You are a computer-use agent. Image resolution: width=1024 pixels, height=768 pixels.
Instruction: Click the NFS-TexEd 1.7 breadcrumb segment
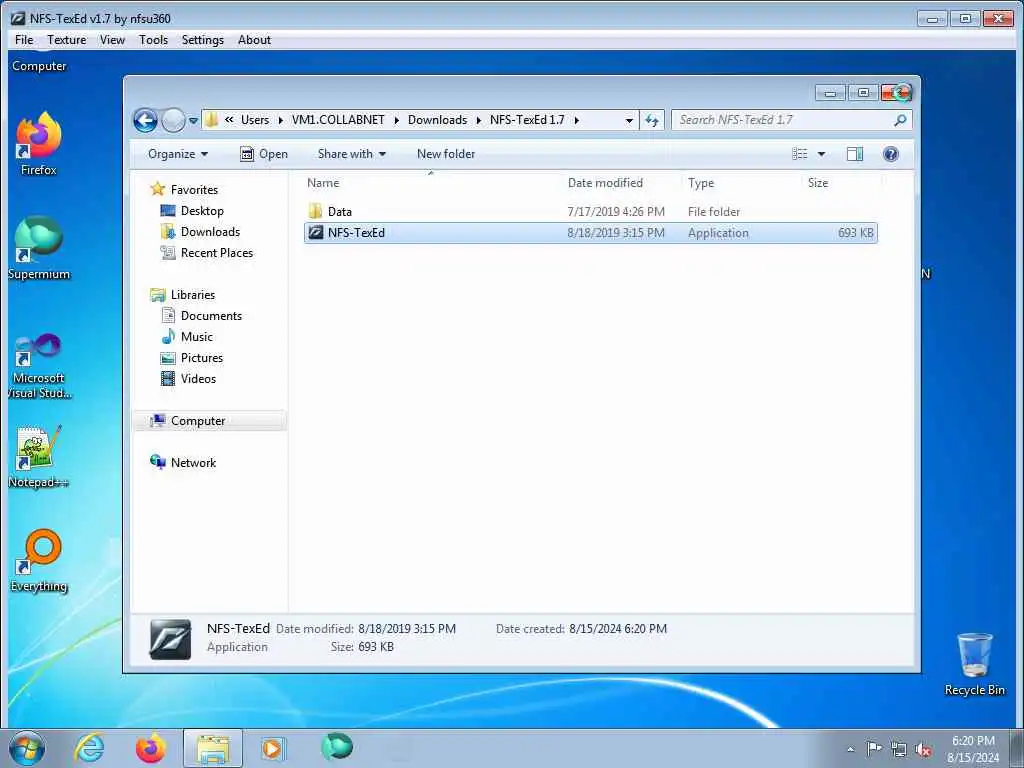[x=527, y=120]
